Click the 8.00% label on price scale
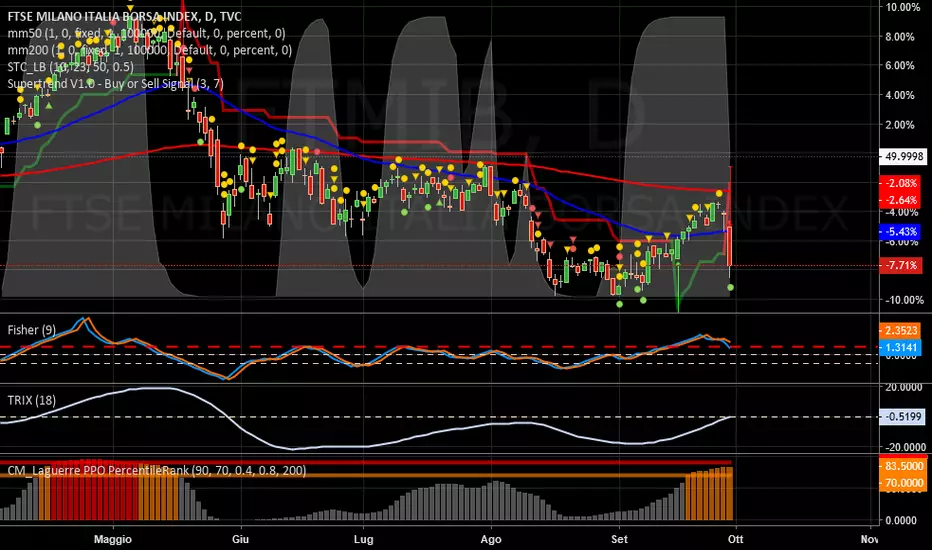This screenshot has width=932, height=550. tap(900, 37)
